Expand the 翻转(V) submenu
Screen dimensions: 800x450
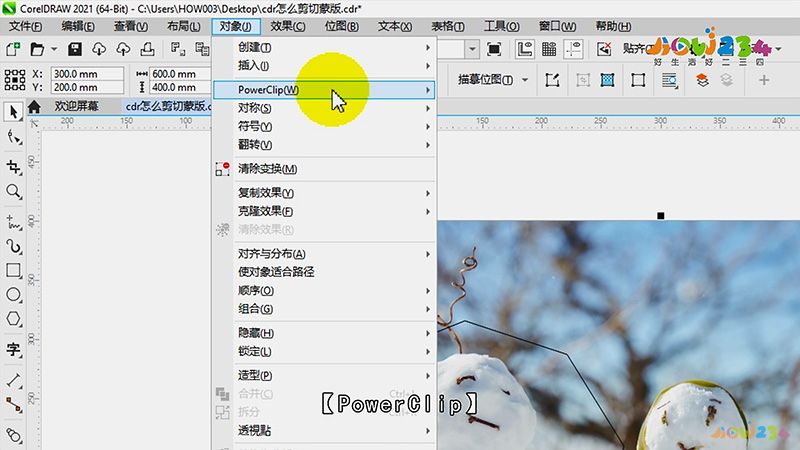tap(324, 145)
